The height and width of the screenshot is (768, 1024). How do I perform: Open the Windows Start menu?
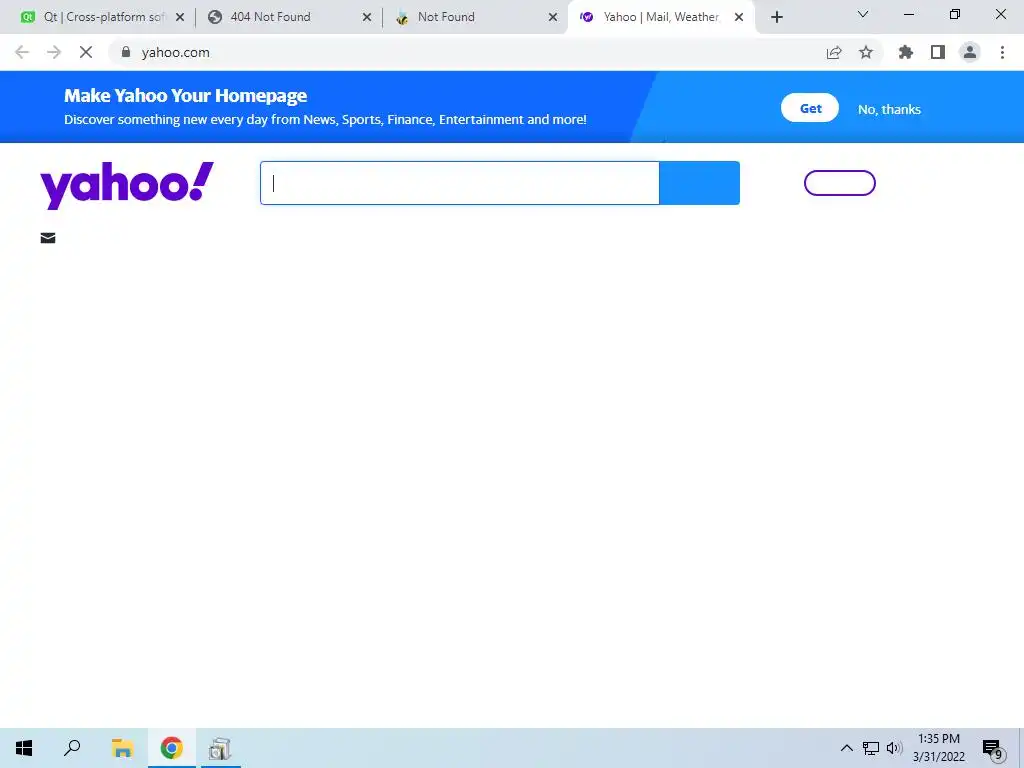pyautogui.click(x=24, y=748)
